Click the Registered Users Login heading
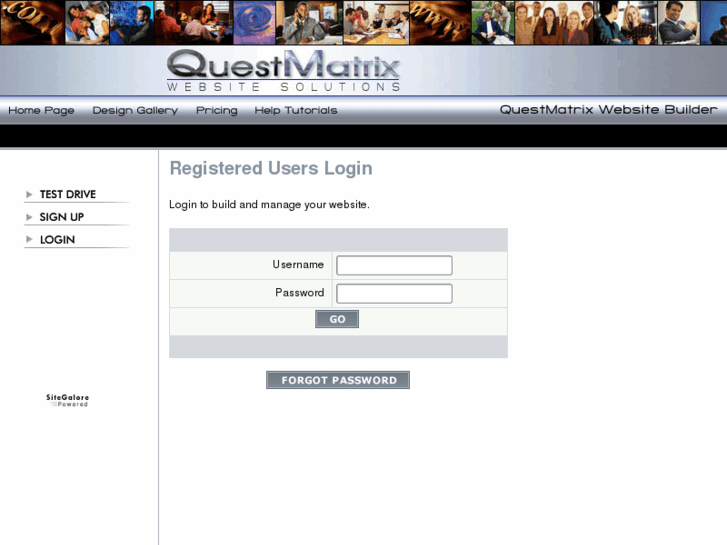Viewport: 727px width, 545px height. coord(271,168)
